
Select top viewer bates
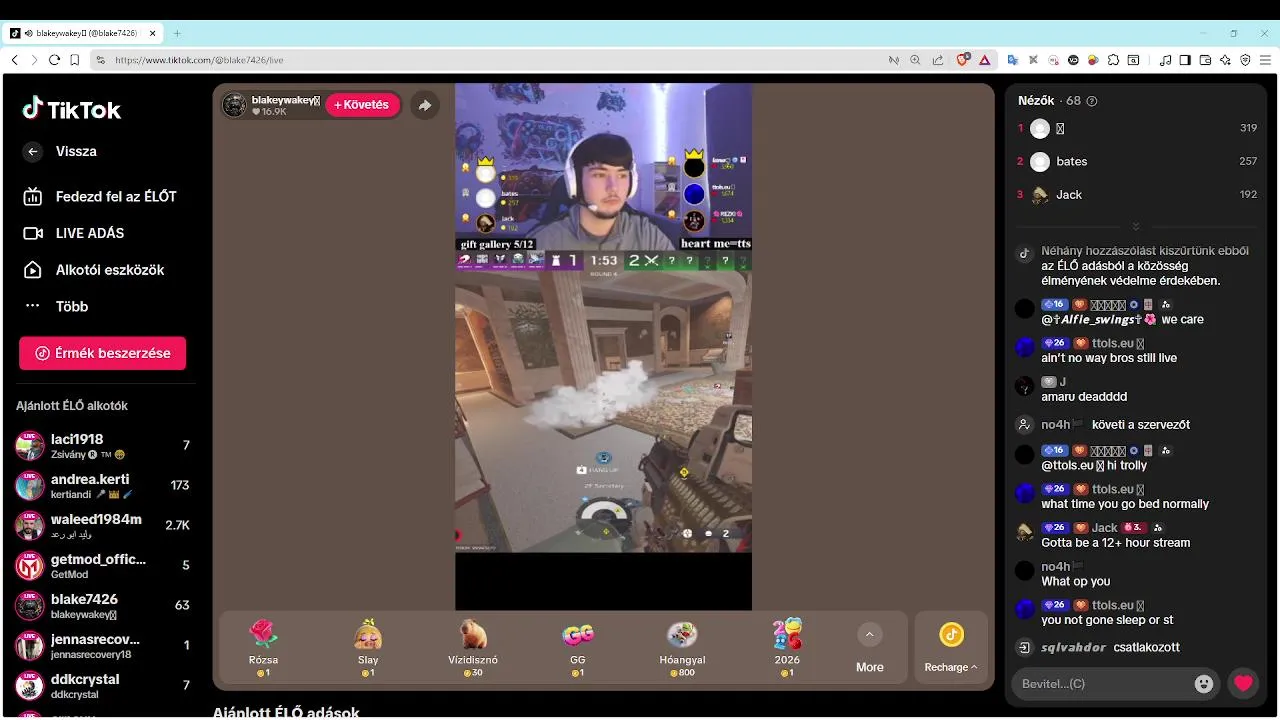point(1137,161)
